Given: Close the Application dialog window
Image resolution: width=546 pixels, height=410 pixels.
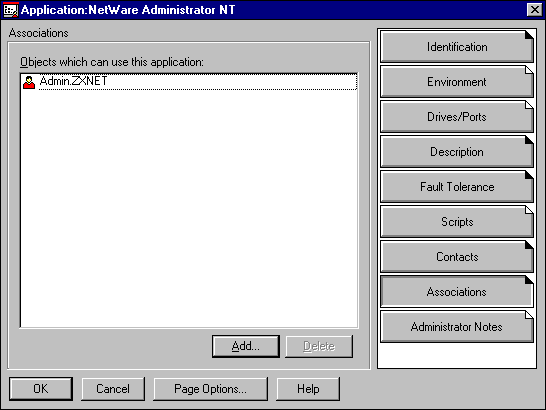Looking at the screenshot, I should (535, 10).
